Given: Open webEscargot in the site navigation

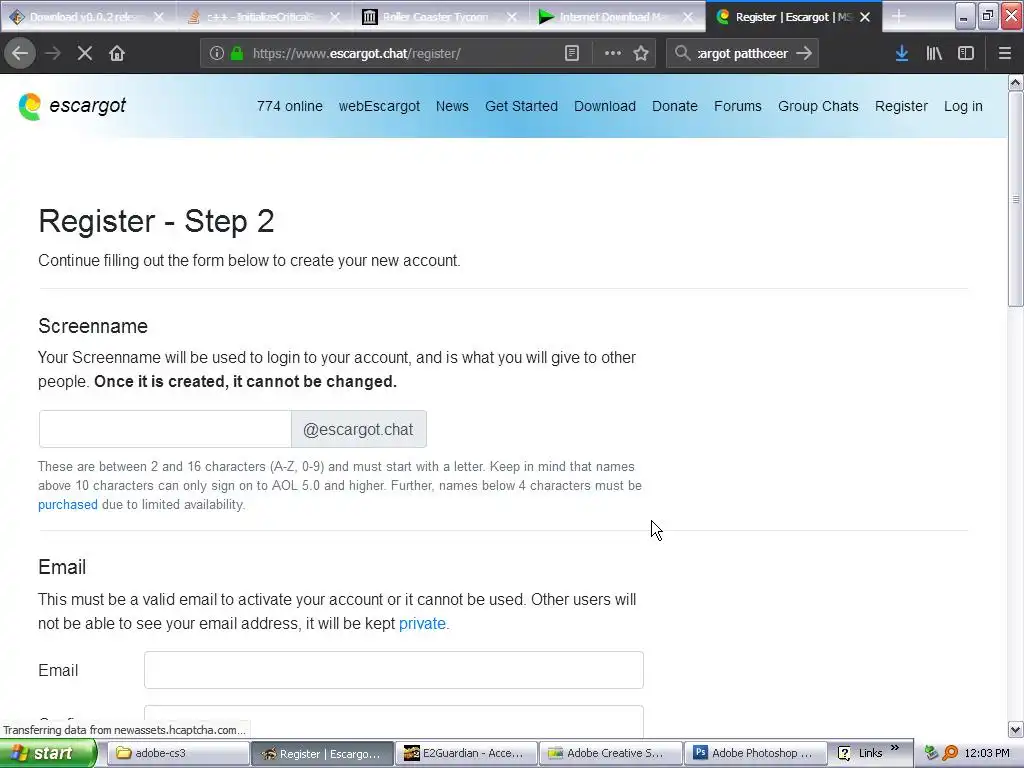Looking at the screenshot, I should pos(379,106).
